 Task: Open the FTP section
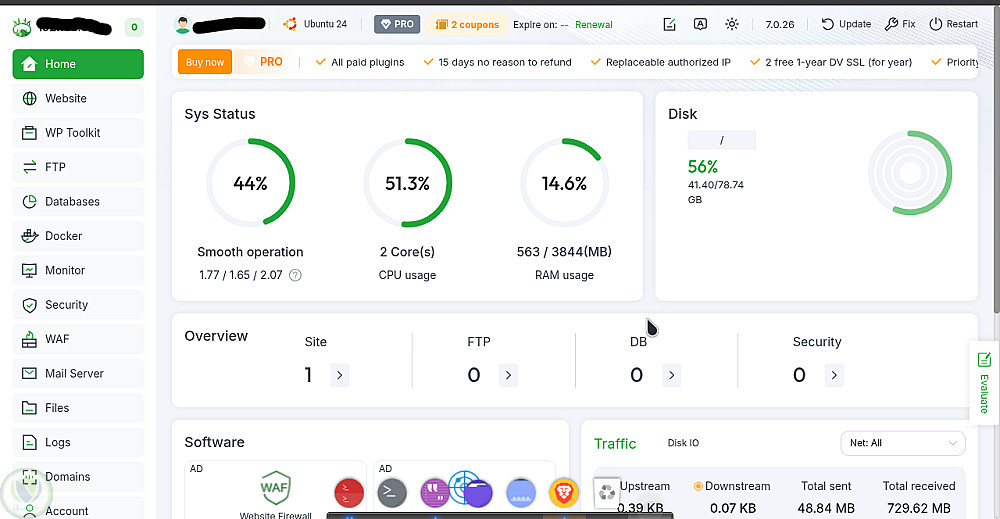coord(78,167)
